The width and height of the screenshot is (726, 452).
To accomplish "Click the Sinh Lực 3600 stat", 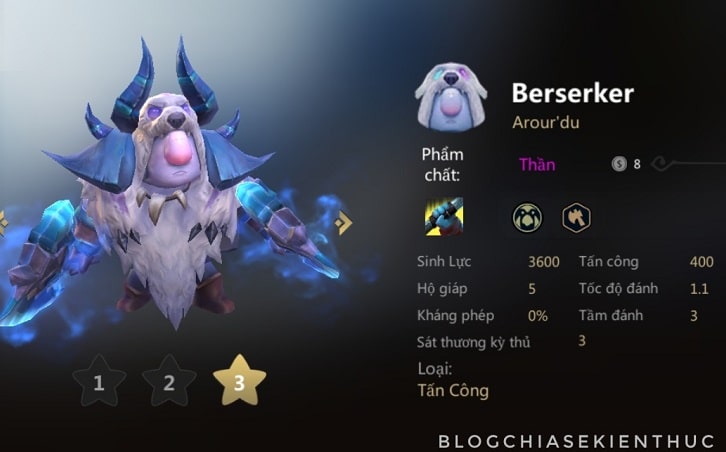I will click(x=488, y=262).
